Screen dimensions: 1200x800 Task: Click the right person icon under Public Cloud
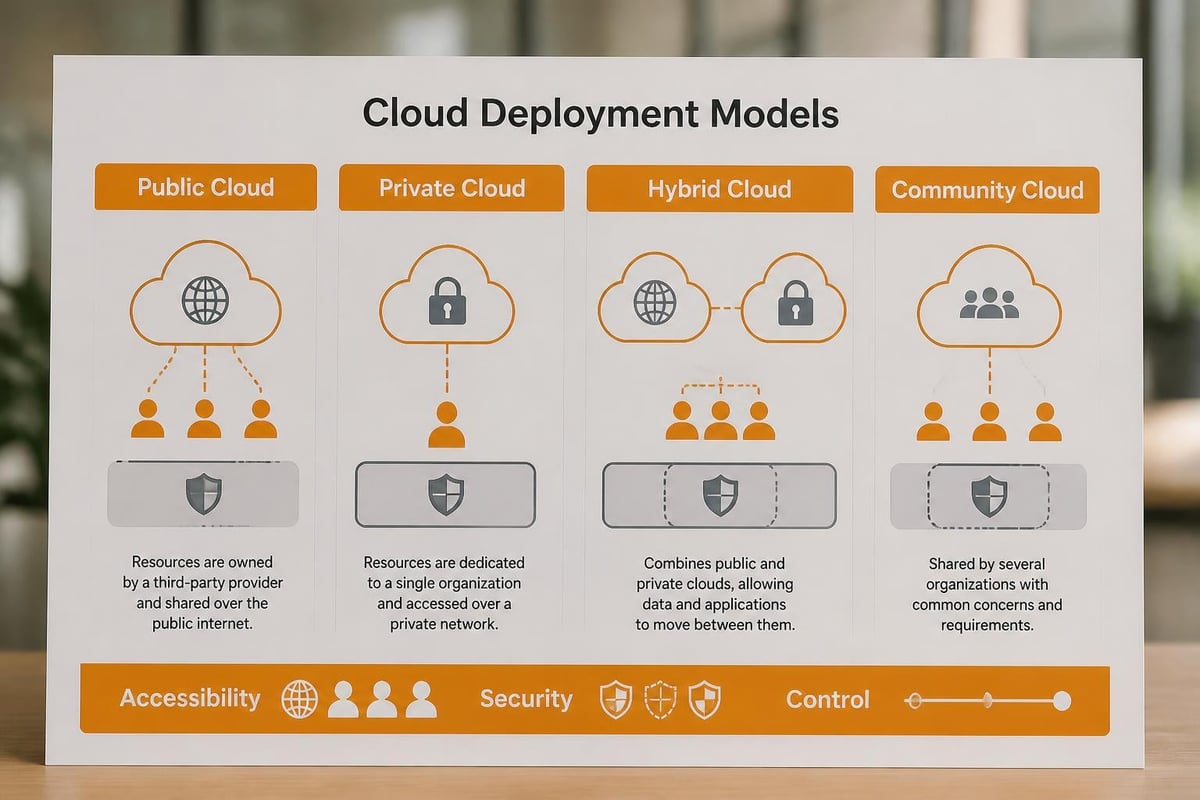(x=261, y=418)
